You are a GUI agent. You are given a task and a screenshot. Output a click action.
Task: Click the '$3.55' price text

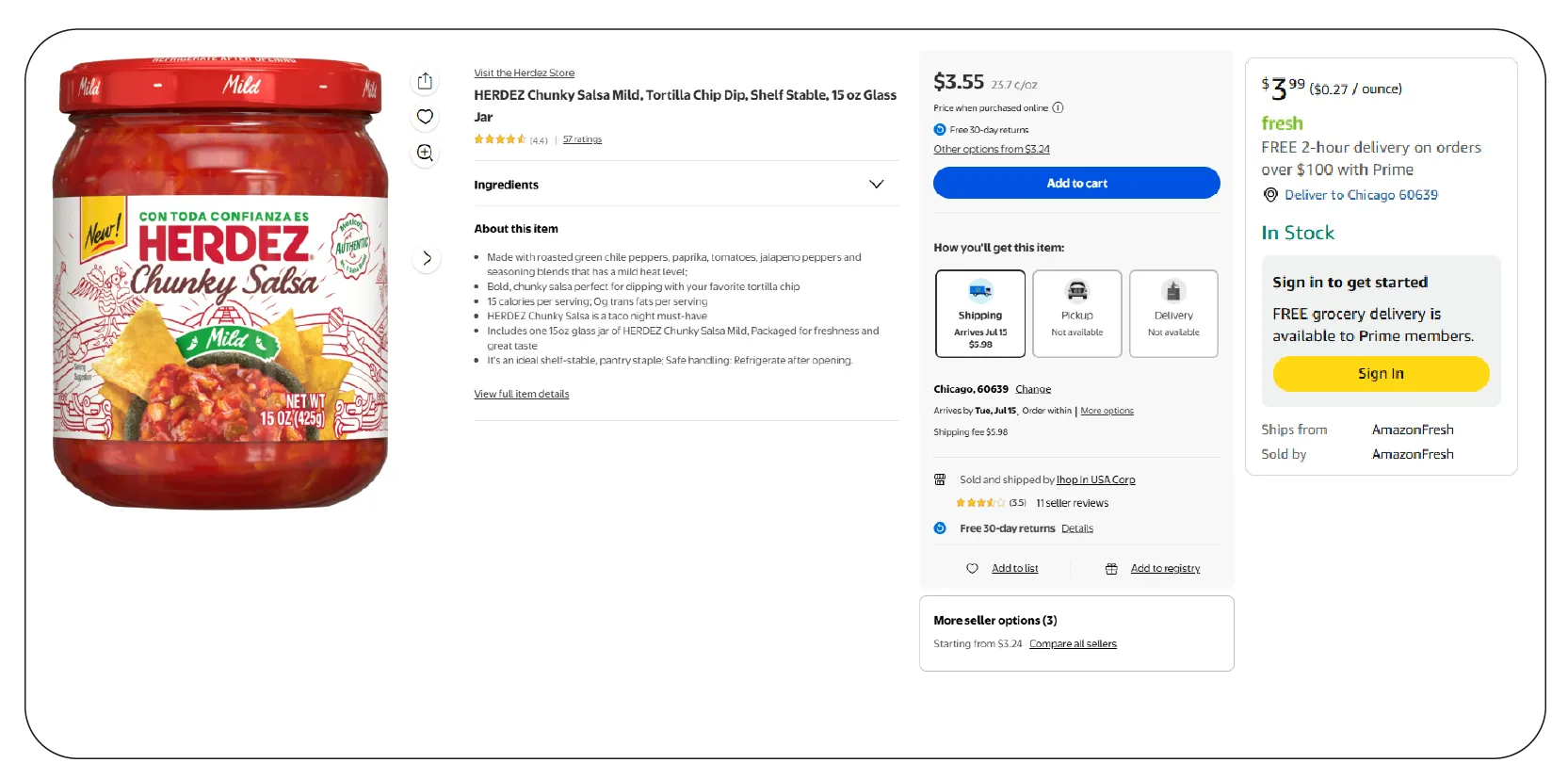click(959, 82)
